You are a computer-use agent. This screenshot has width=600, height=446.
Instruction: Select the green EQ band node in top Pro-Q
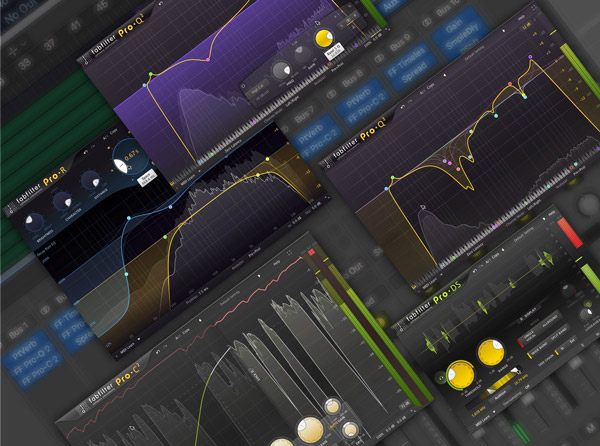coord(150,73)
